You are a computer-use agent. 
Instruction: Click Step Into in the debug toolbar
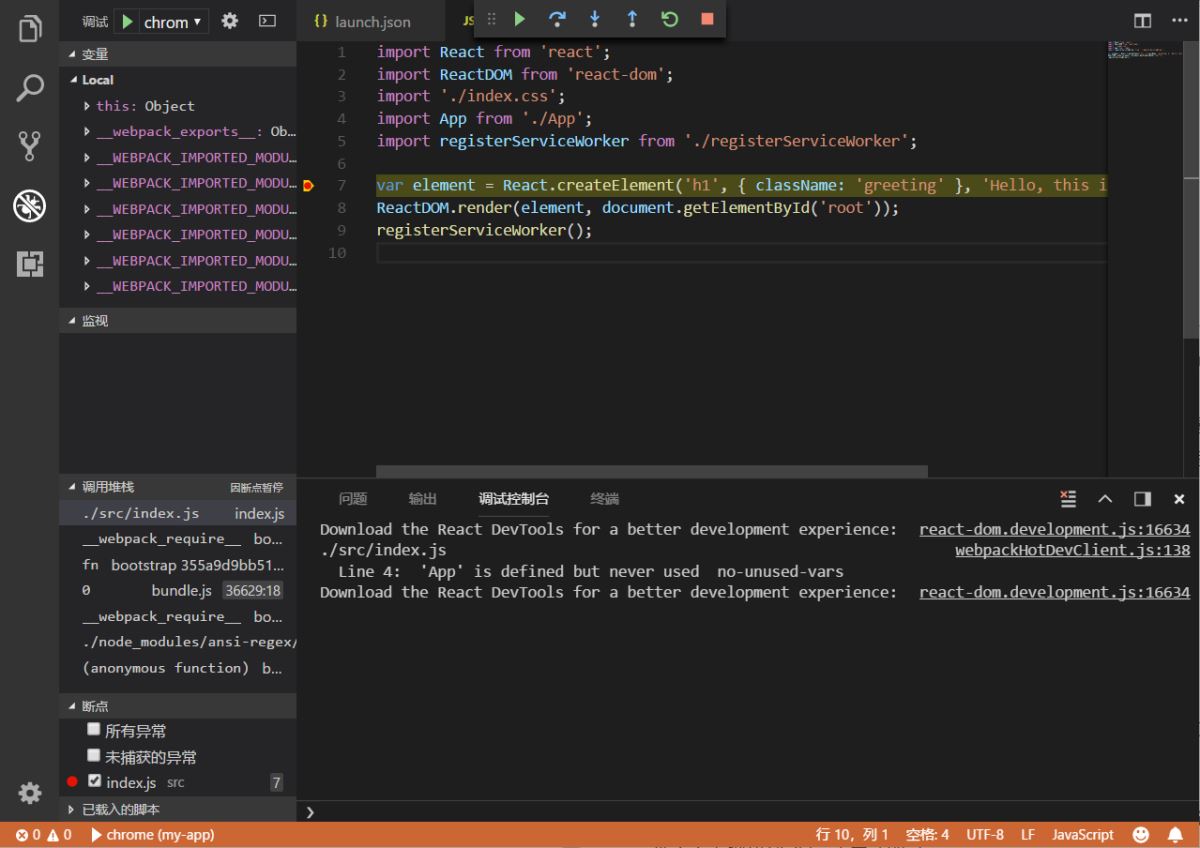595,19
